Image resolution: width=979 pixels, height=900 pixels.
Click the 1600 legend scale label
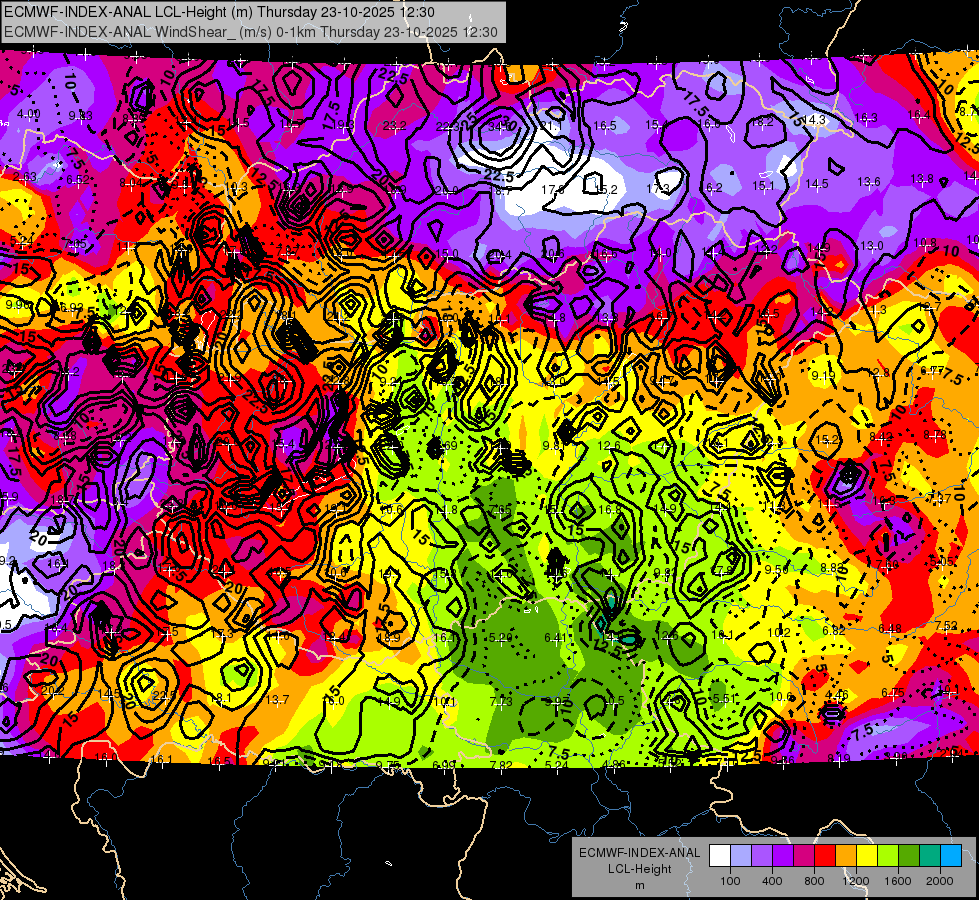tap(898, 881)
